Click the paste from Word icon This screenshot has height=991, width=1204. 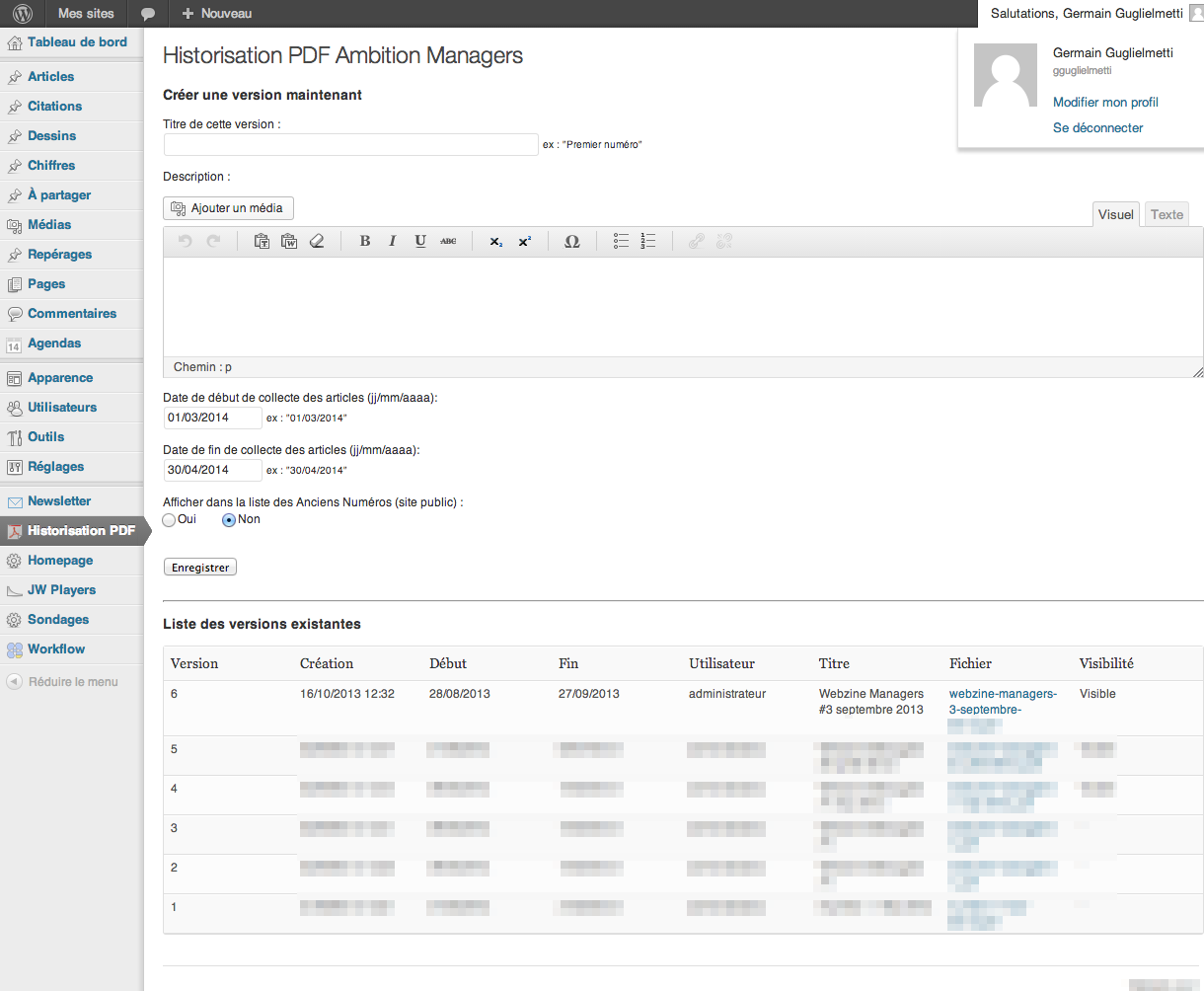point(289,241)
